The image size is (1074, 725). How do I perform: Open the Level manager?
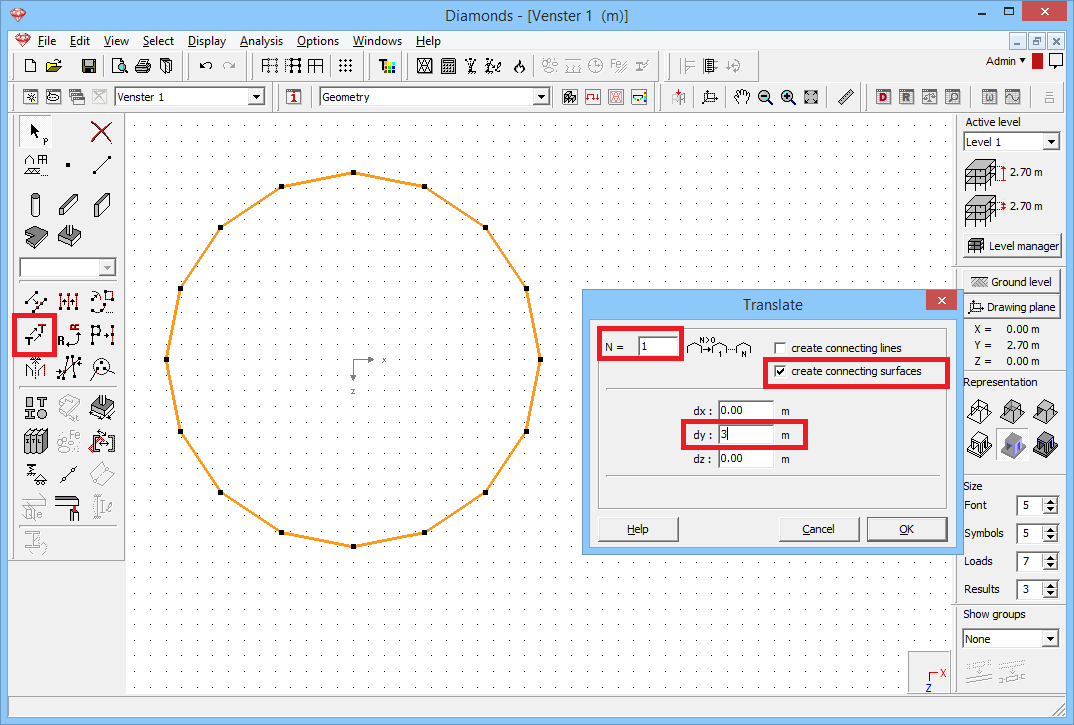(x=1012, y=246)
